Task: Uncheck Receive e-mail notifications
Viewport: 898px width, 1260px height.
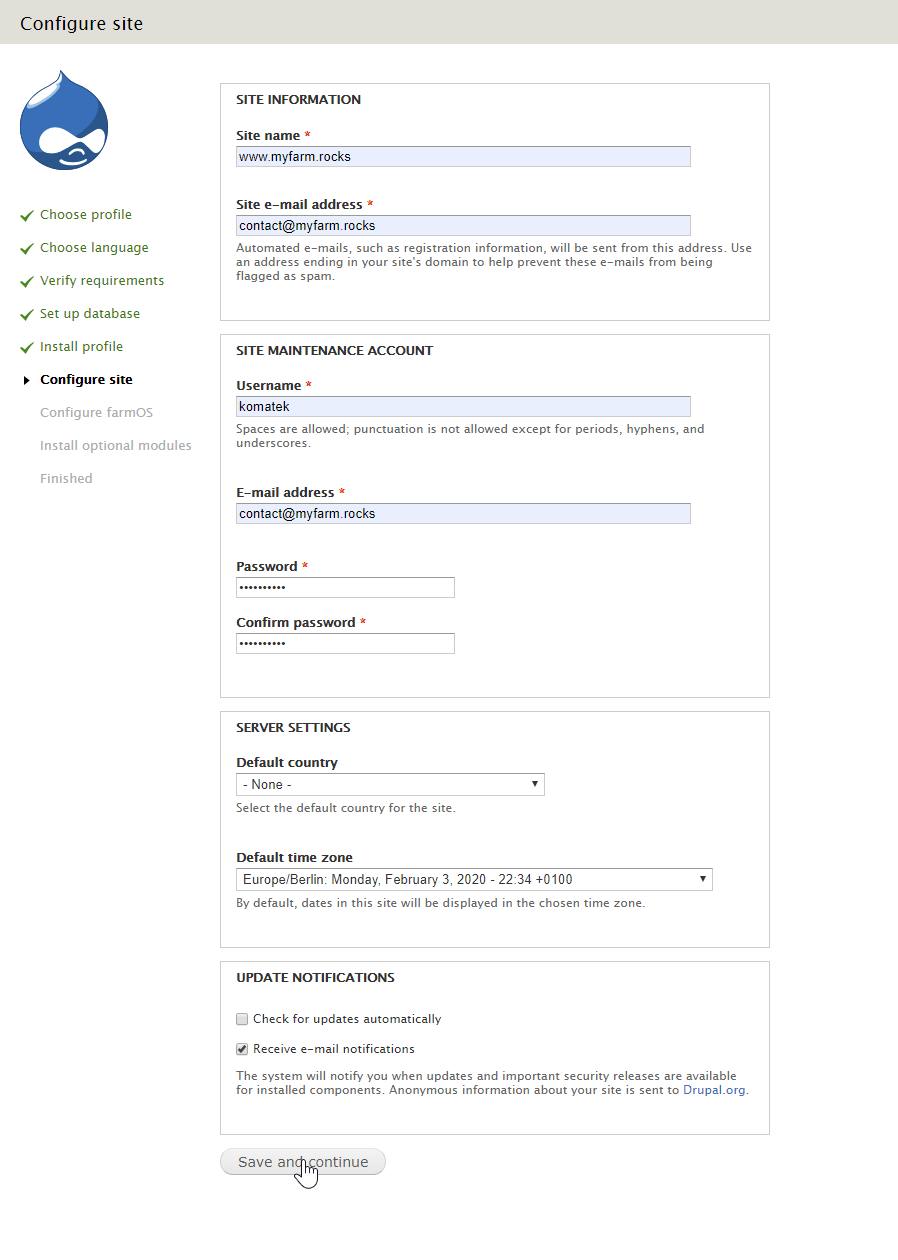Action: (x=242, y=1049)
